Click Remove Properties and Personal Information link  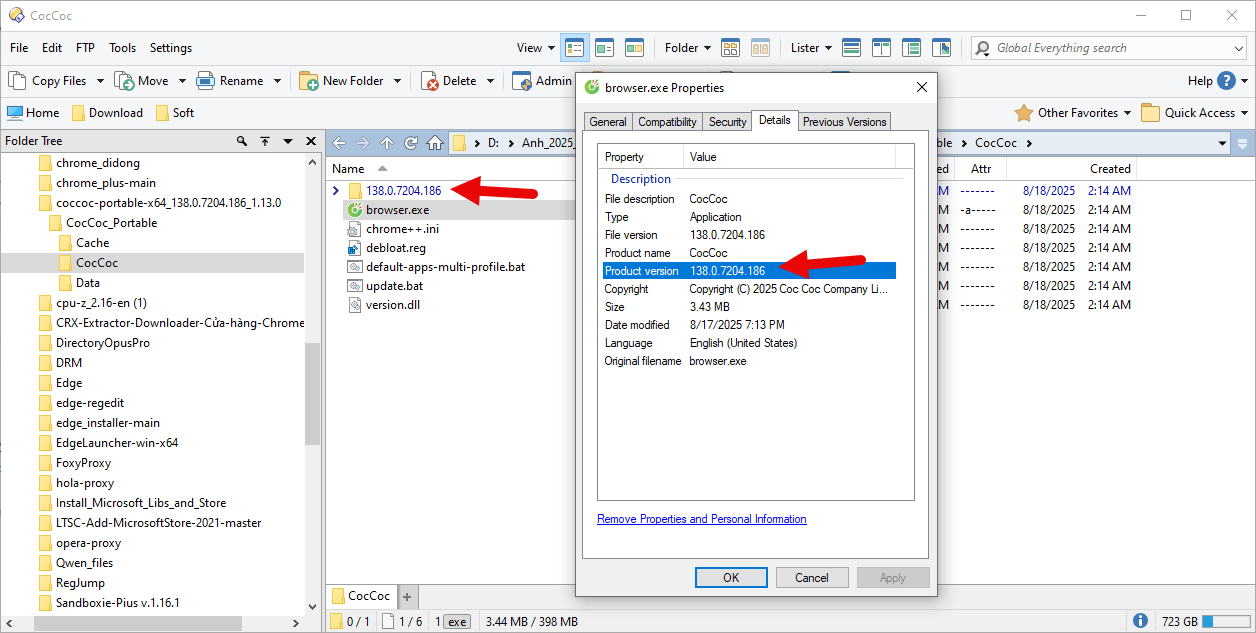(x=702, y=519)
